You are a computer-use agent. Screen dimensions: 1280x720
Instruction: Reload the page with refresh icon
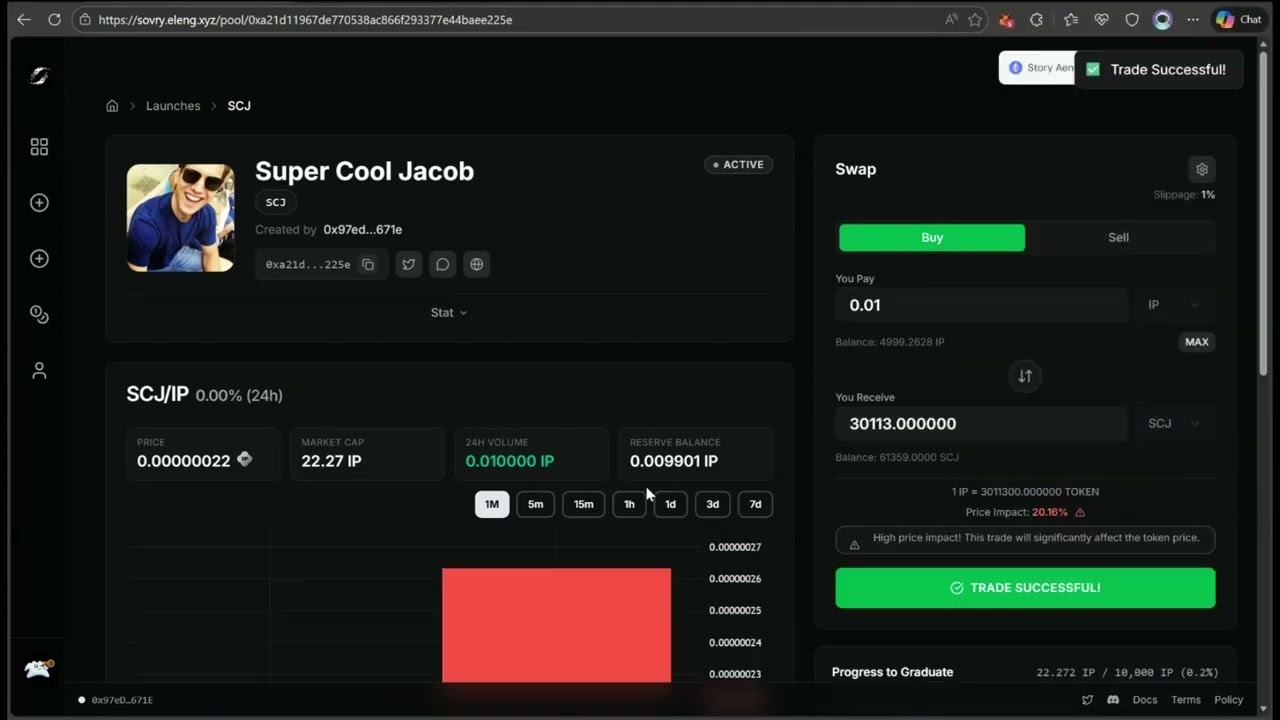pyautogui.click(x=54, y=19)
